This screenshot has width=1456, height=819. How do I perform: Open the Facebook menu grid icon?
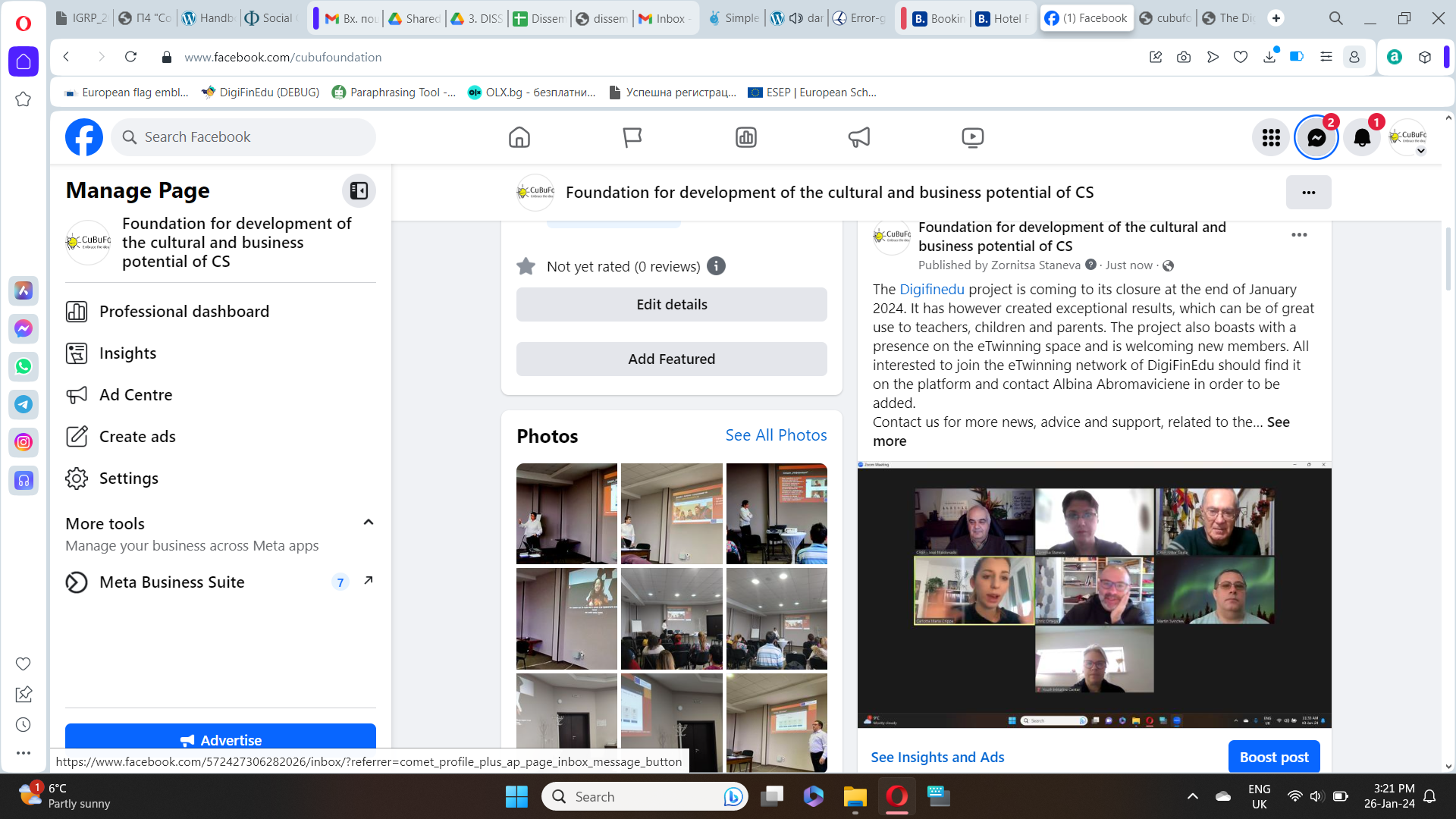[1271, 137]
